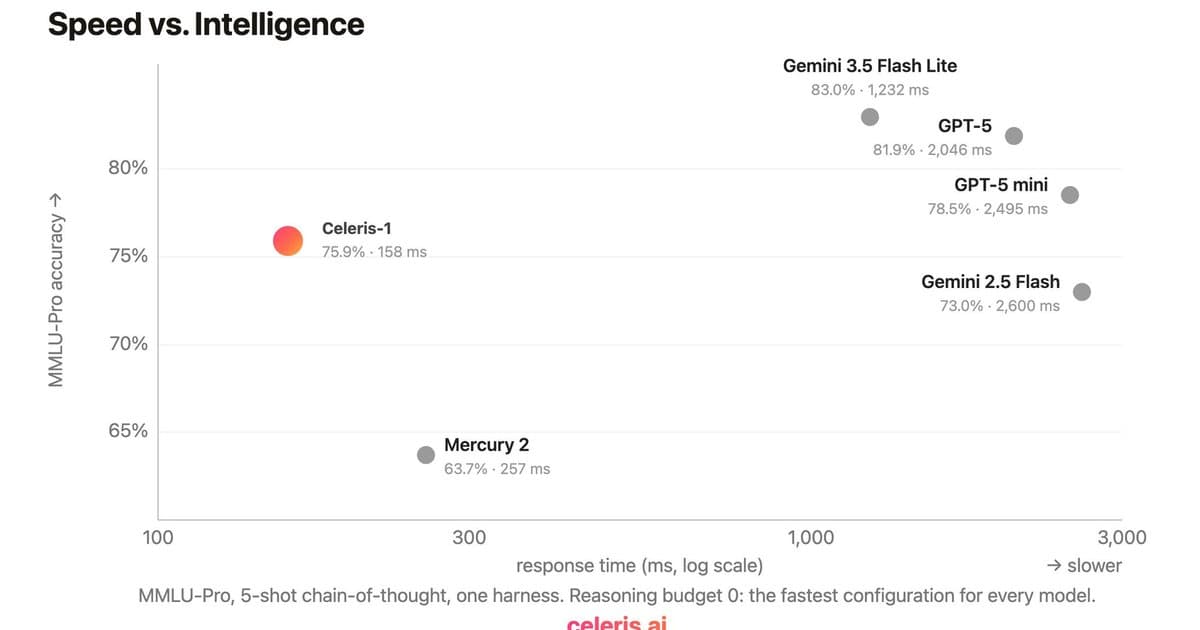The width and height of the screenshot is (1200, 630).
Task: Click the Gemini 3.5 Flash Lite dot
Action: [870, 117]
